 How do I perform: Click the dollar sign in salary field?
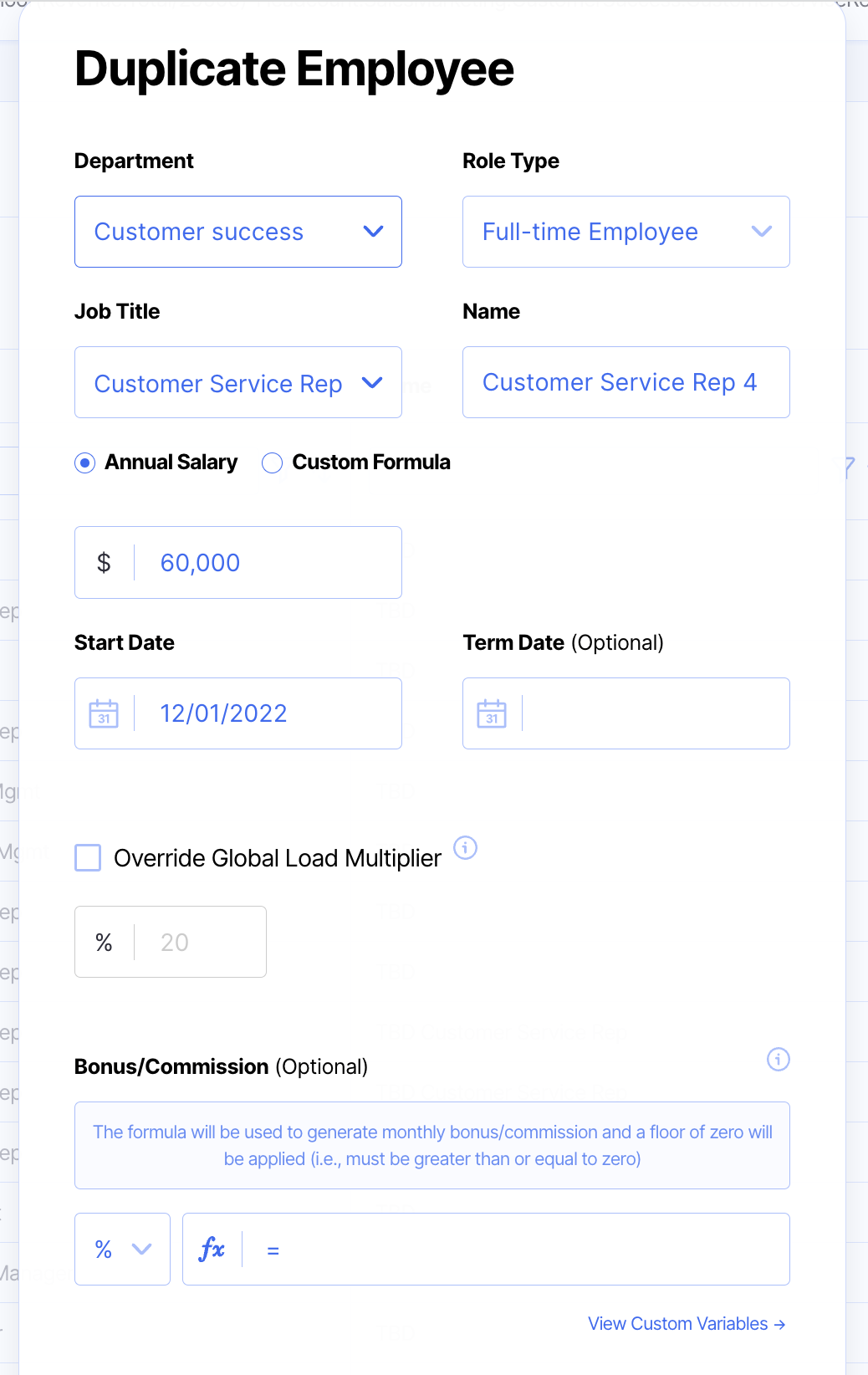pyautogui.click(x=104, y=563)
